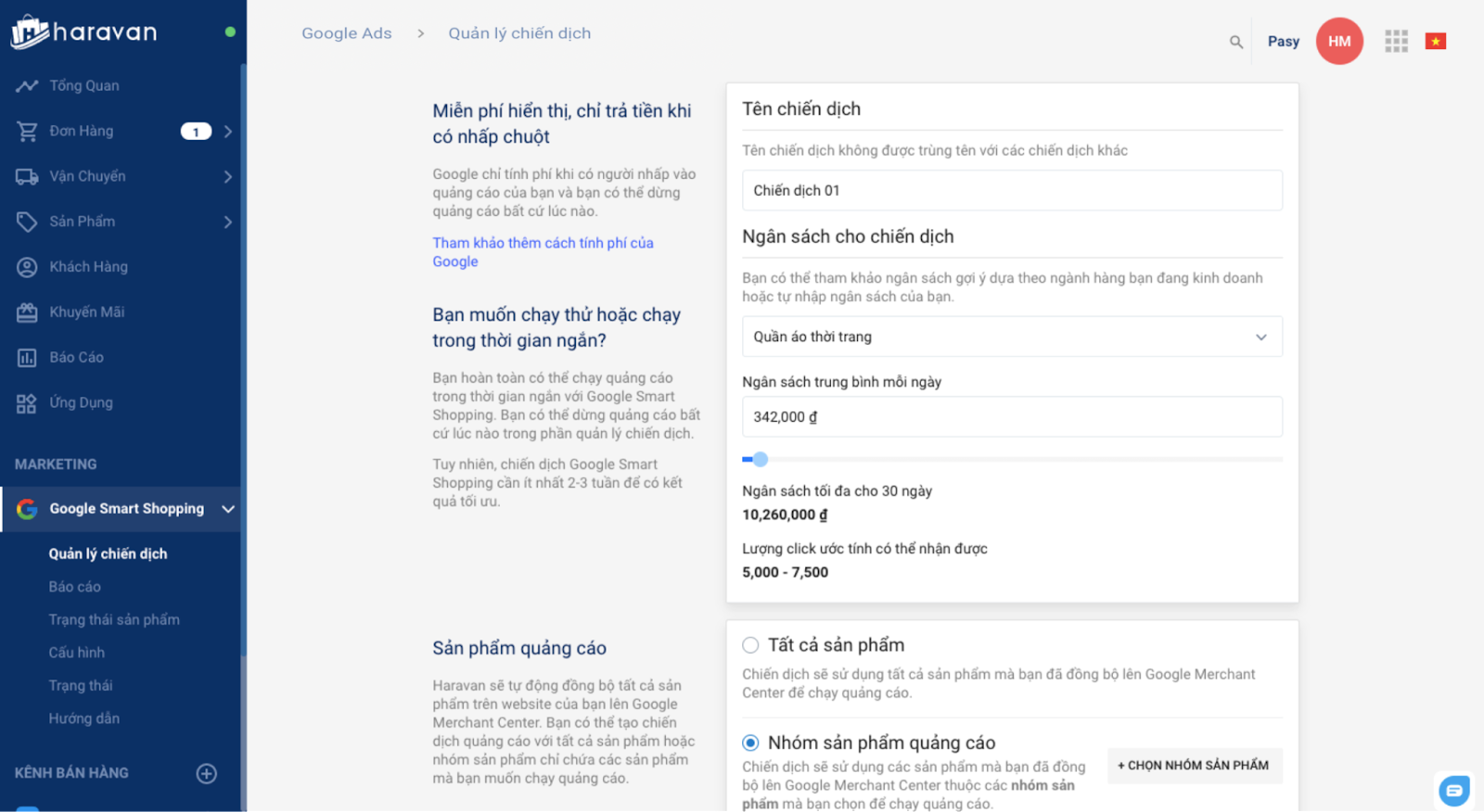This screenshot has width=1484, height=812.
Task: Click Ngân sách tối đa cho 30 ngày label
Action: (x=837, y=491)
